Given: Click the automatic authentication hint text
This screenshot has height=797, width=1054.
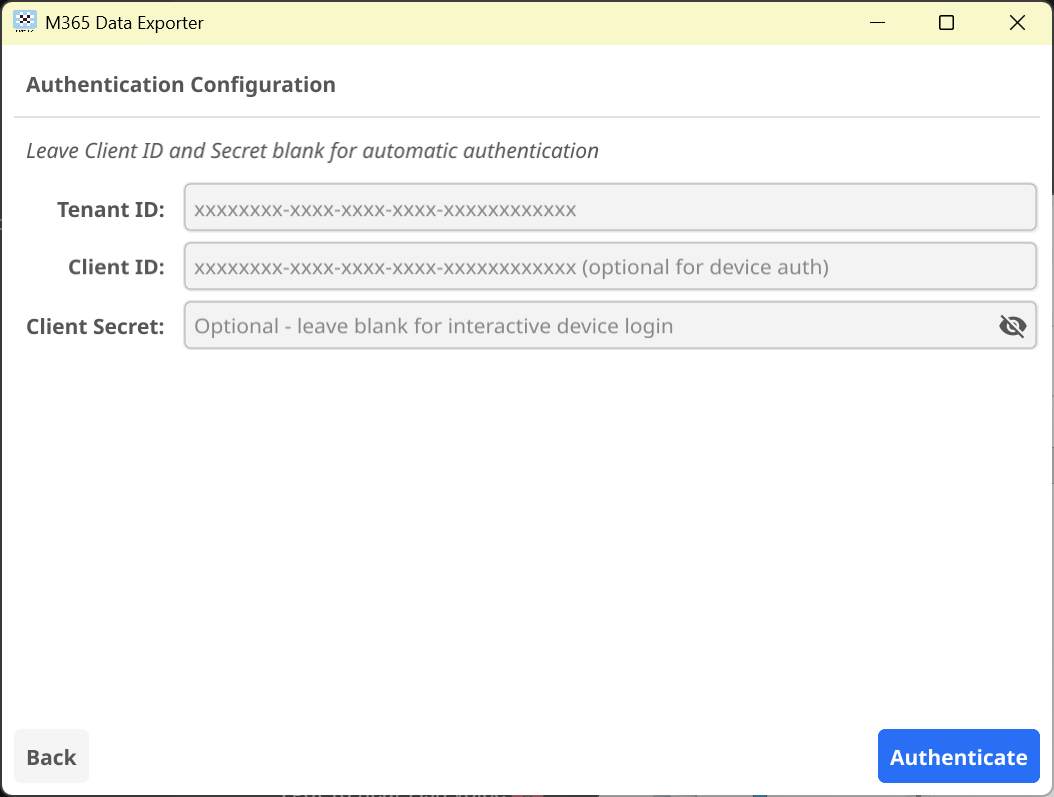Looking at the screenshot, I should pyautogui.click(x=311, y=150).
